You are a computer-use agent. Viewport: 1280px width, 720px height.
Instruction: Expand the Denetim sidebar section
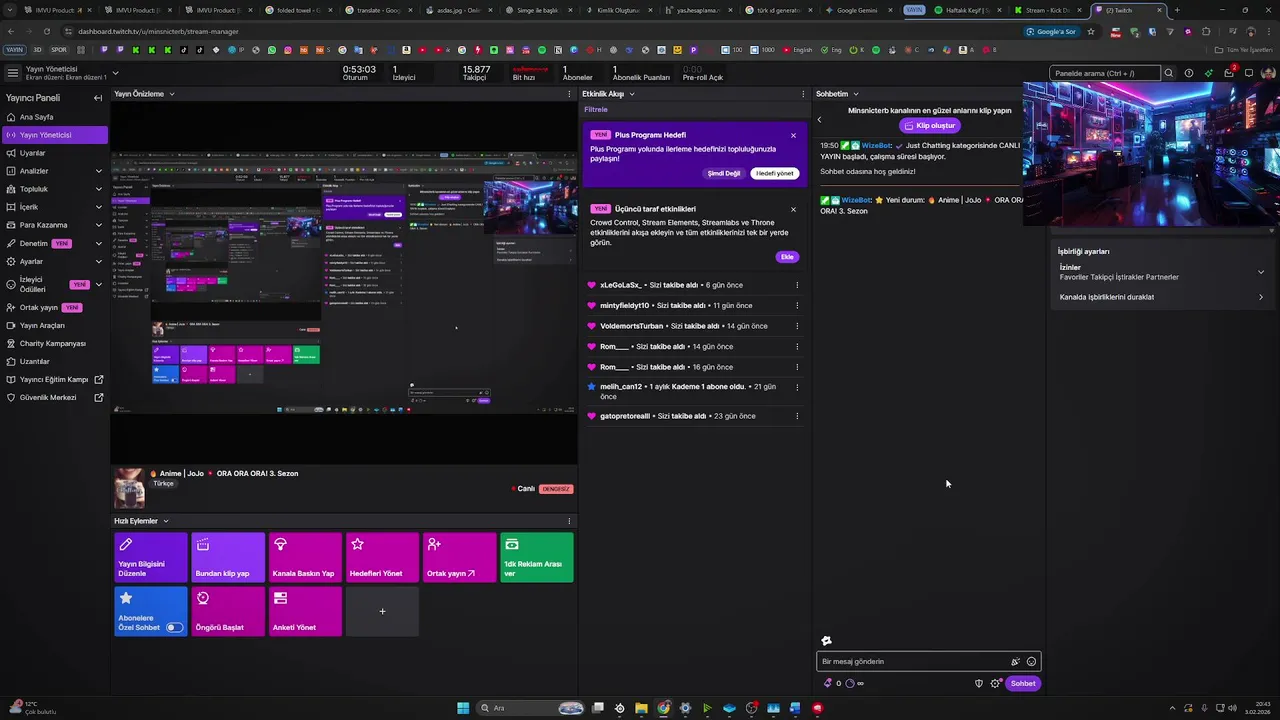click(98, 243)
